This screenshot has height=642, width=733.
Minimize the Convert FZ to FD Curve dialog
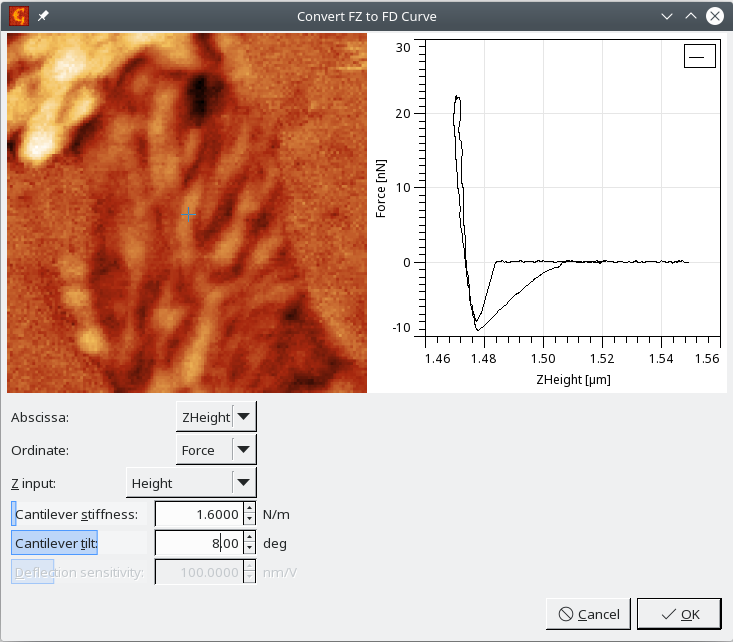click(x=667, y=16)
